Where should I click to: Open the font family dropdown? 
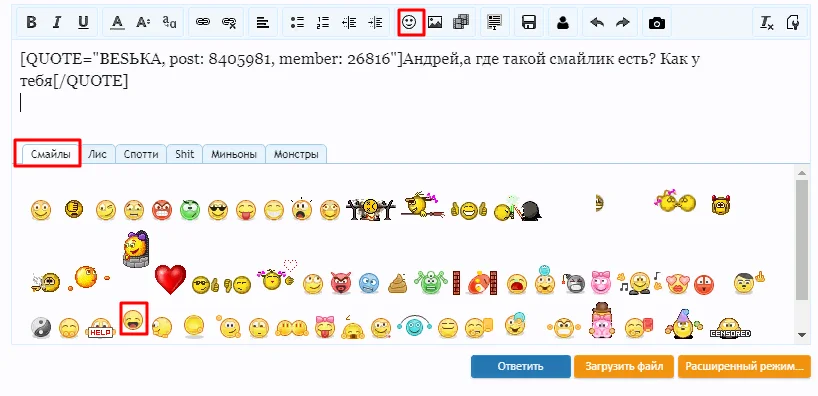(169, 22)
